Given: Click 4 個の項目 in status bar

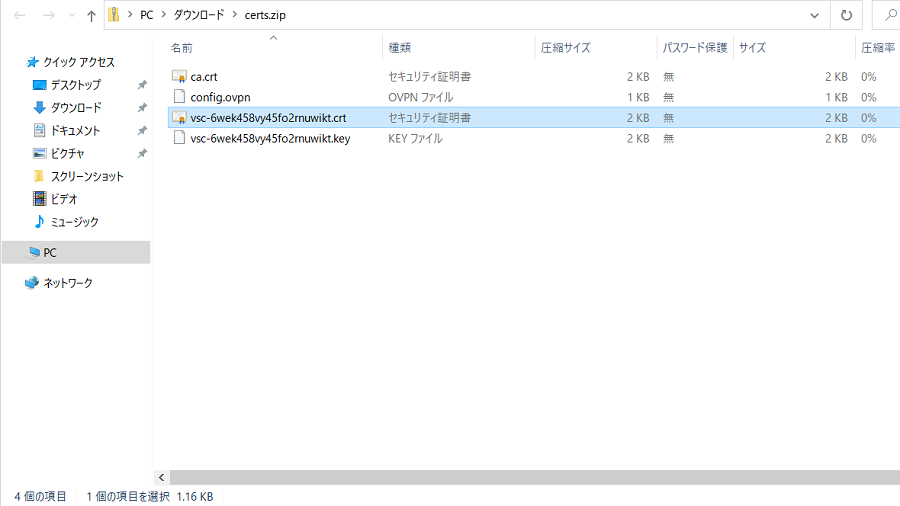Looking at the screenshot, I should coord(40,497).
